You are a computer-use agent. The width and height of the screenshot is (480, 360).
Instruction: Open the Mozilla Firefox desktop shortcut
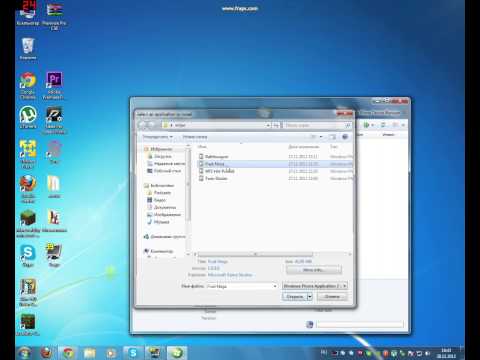coord(28,189)
